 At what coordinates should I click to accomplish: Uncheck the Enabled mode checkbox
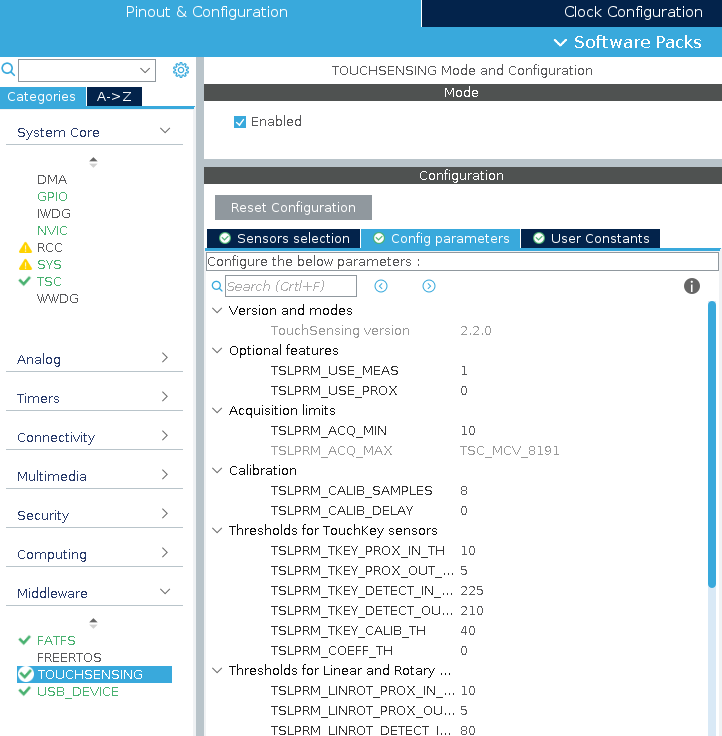click(x=240, y=122)
